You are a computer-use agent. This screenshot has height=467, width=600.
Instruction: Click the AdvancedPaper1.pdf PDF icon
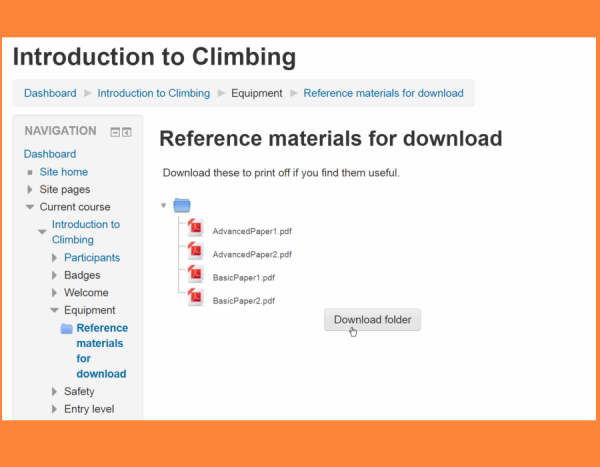coord(196,229)
